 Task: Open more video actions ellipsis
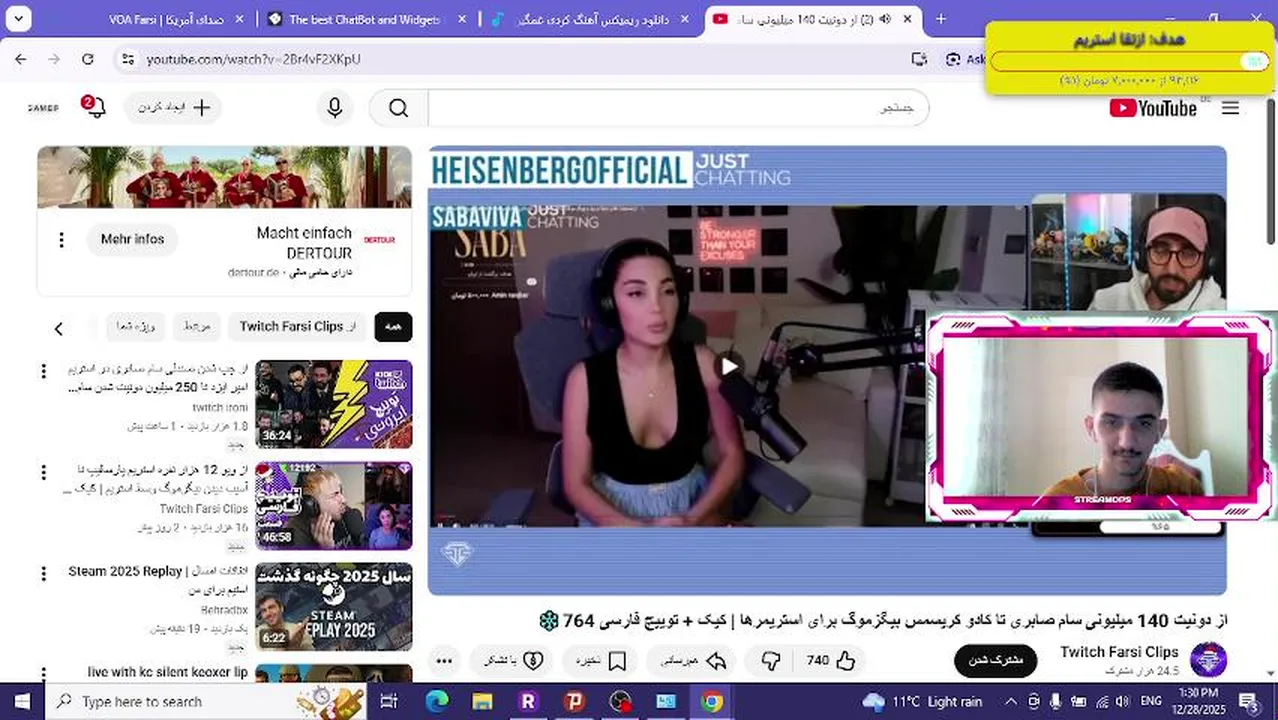[x=445, y=660]
